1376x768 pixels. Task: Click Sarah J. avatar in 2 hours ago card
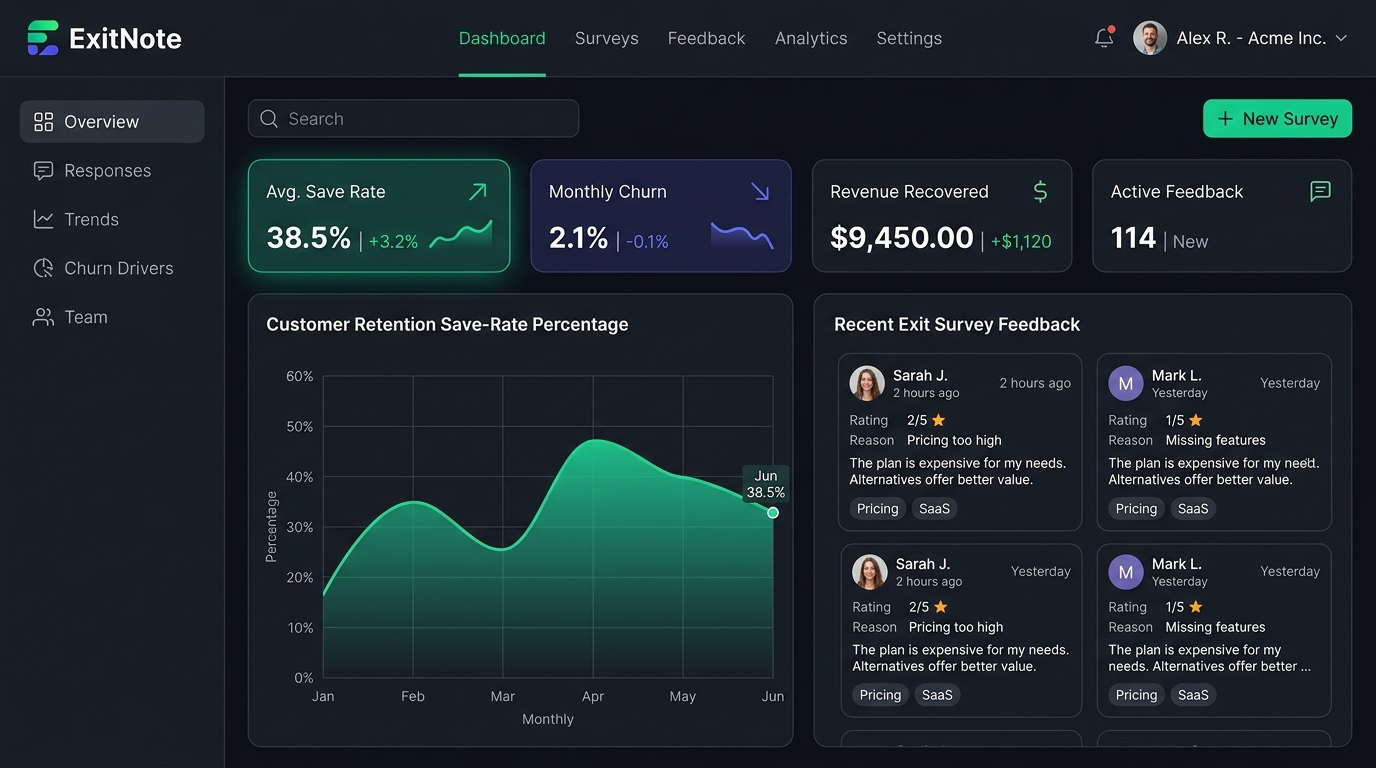click(x=867, y=383)
